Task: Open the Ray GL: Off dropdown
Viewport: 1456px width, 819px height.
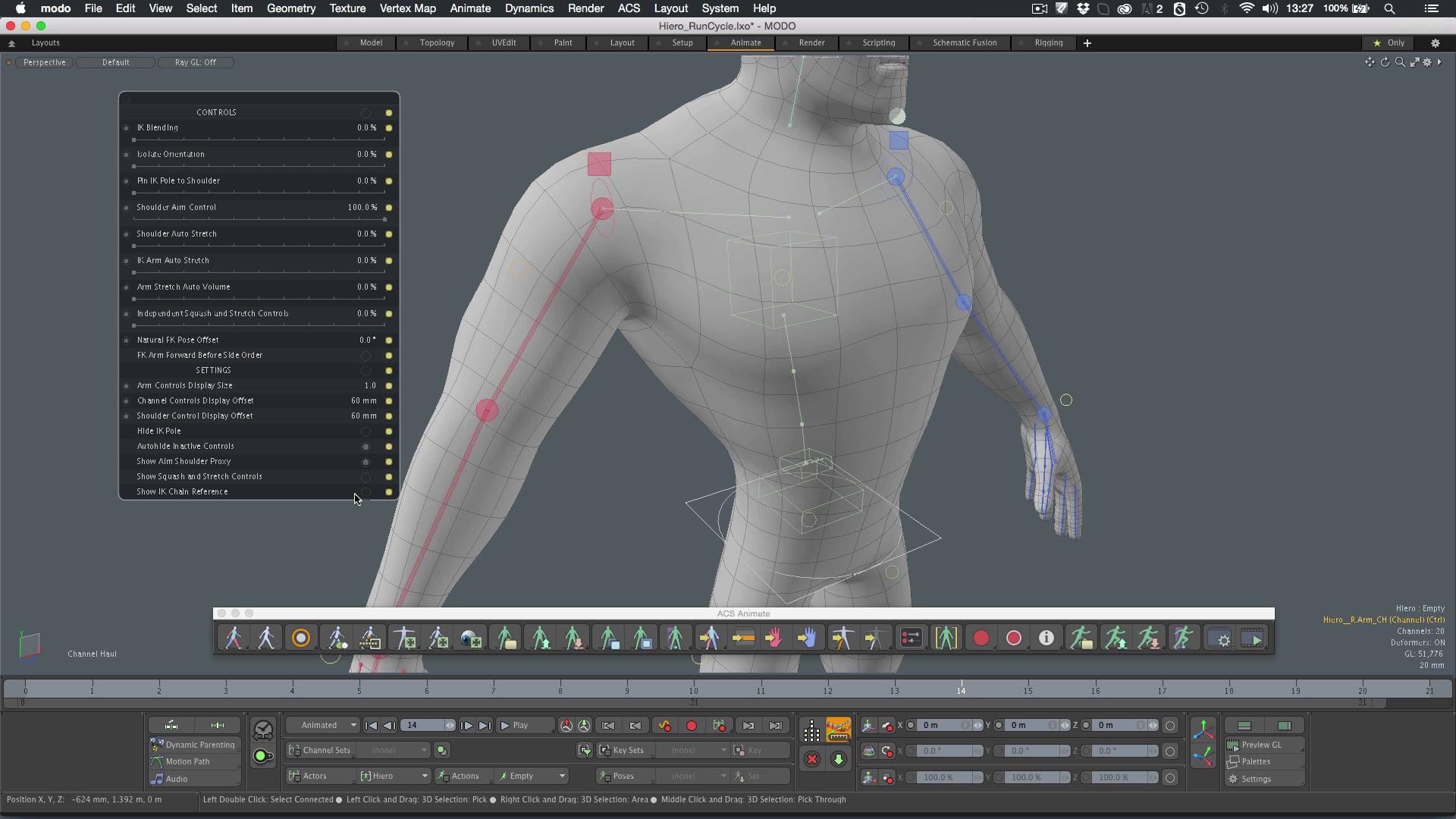Action: point(195,62)
